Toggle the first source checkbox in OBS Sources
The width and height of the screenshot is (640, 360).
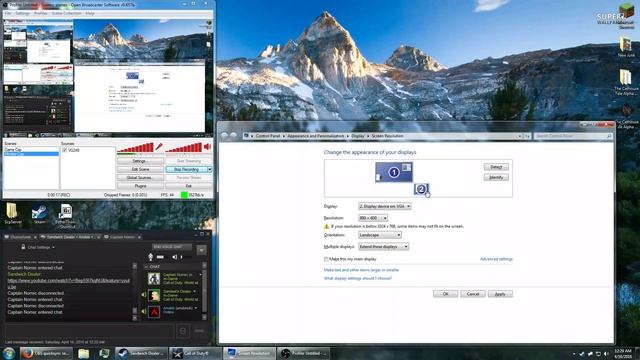(64, 150)
